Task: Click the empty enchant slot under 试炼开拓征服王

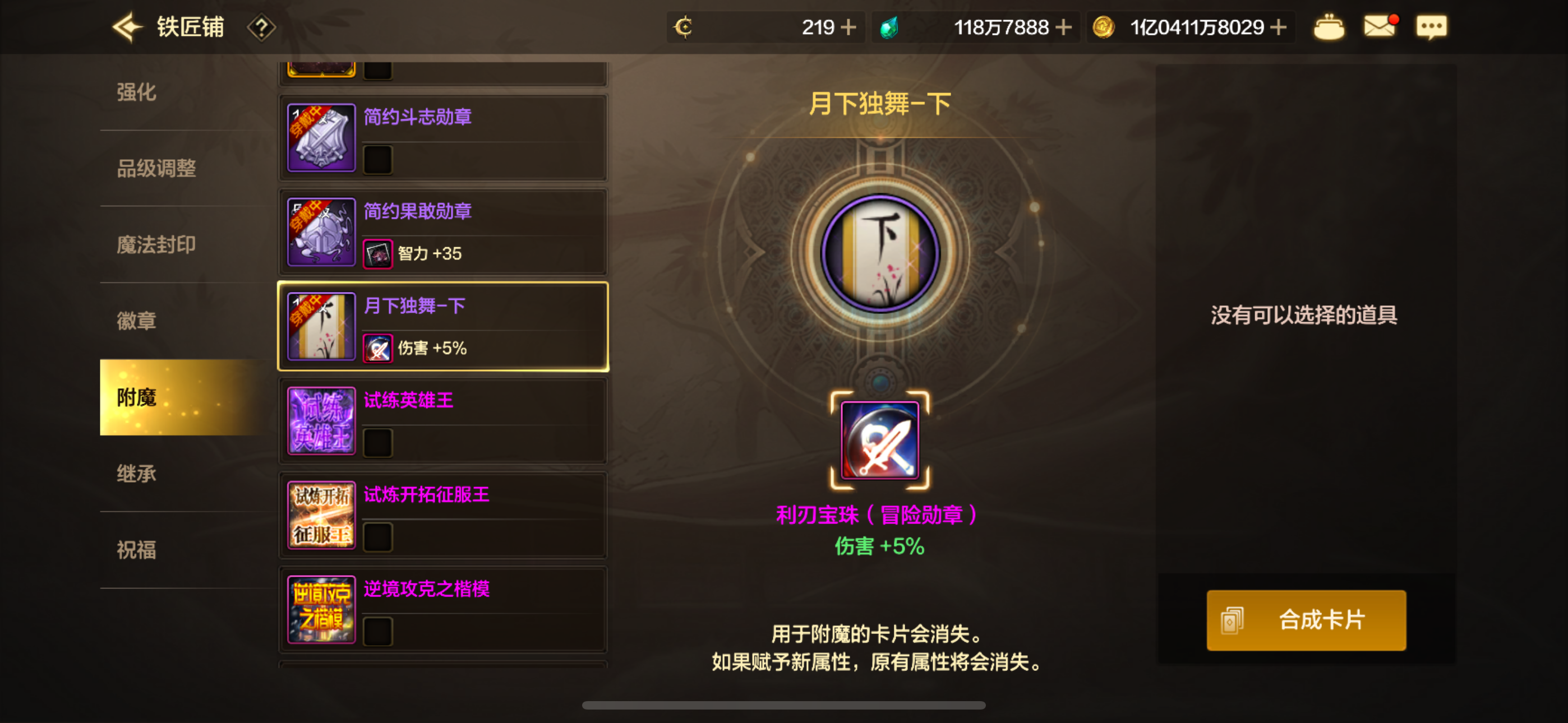Action: tap(377, 537)
